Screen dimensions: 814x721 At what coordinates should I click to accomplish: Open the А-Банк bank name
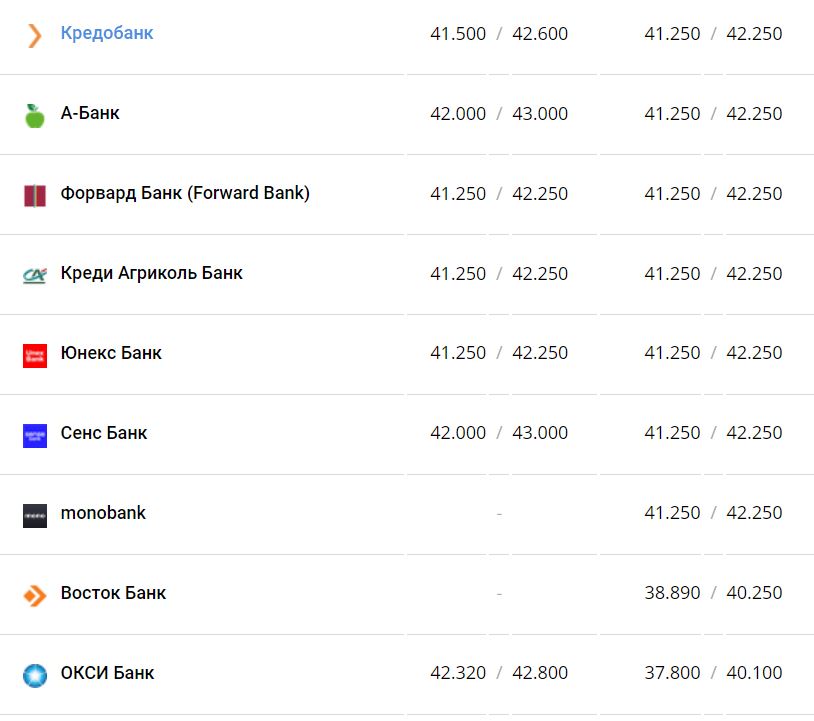tap(90, 114)
